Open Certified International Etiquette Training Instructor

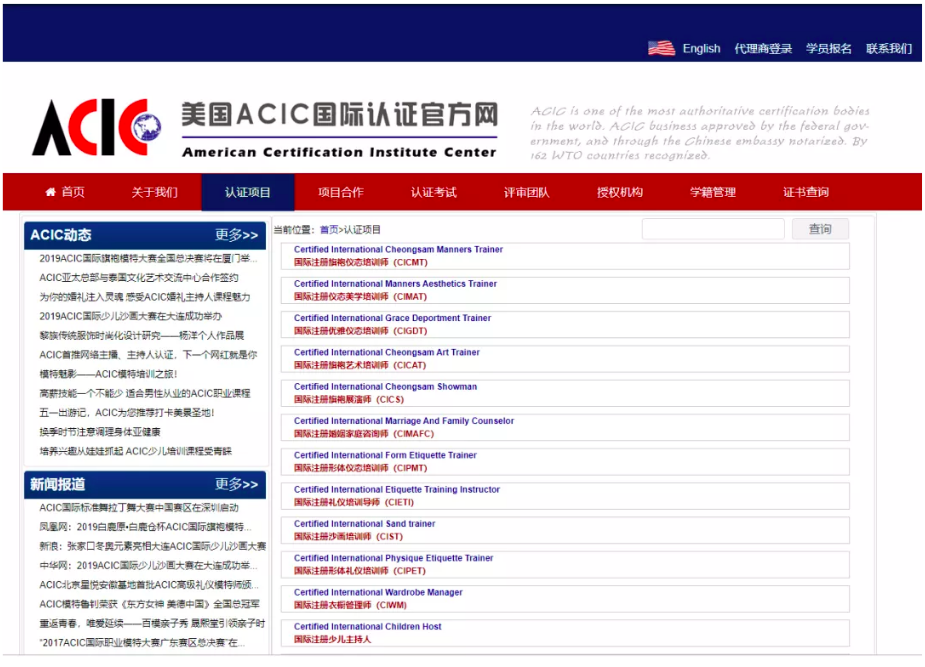[x=397, y=489]
